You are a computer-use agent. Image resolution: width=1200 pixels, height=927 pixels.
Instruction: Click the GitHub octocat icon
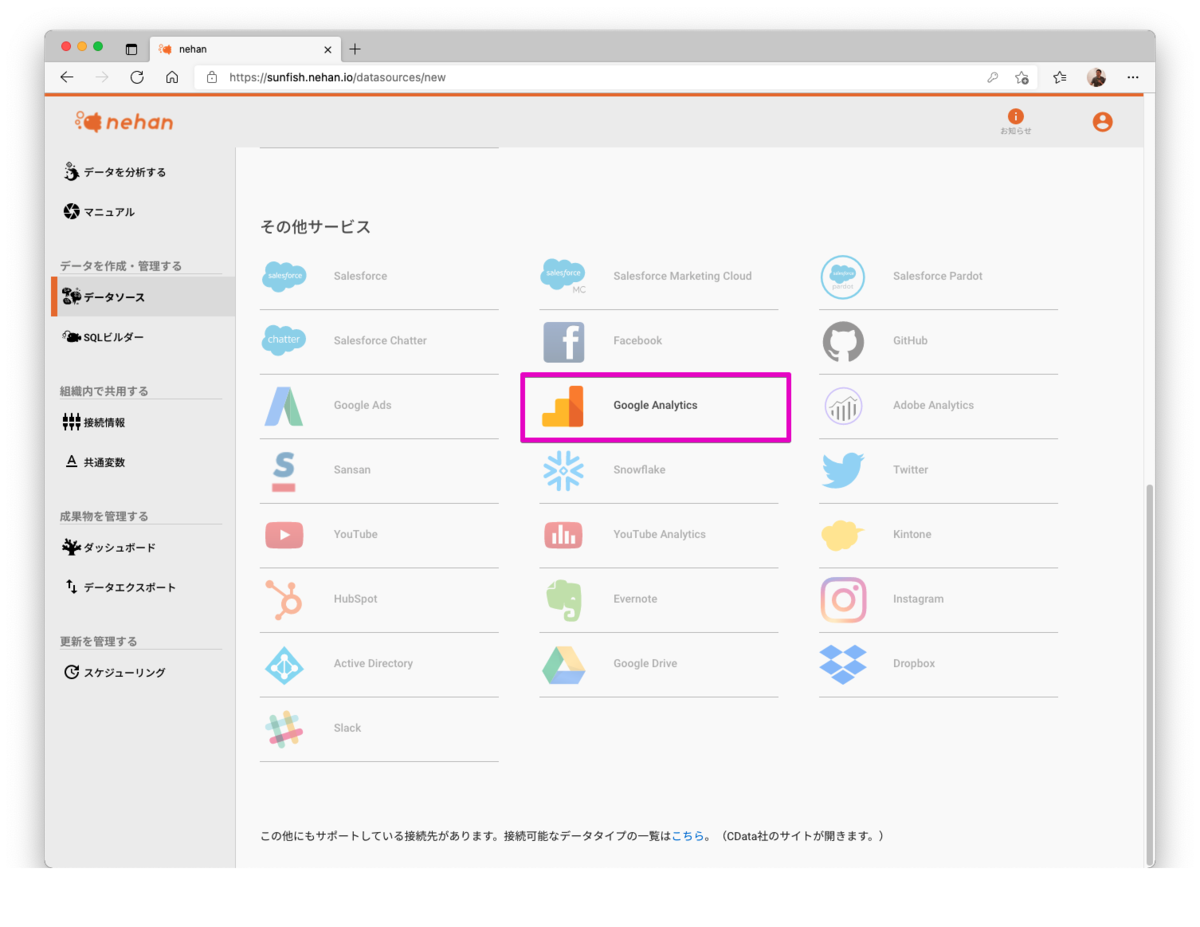click(x=843, y=342)
